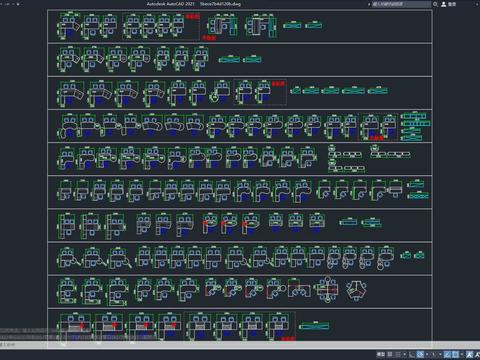
Task: Click the first quick access toolbar icon
Action: point(2,4)
